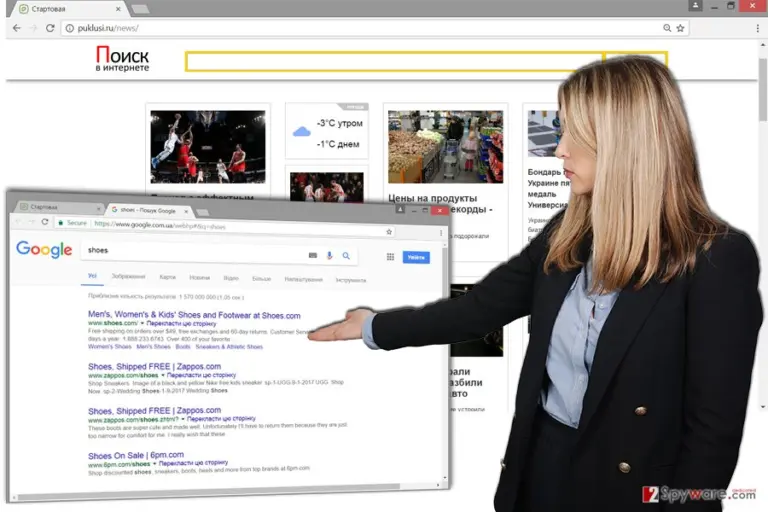Viewport: 768px width, 512px height.
Task: Bookmark the Google page with the star
Action: click(389, 232)
